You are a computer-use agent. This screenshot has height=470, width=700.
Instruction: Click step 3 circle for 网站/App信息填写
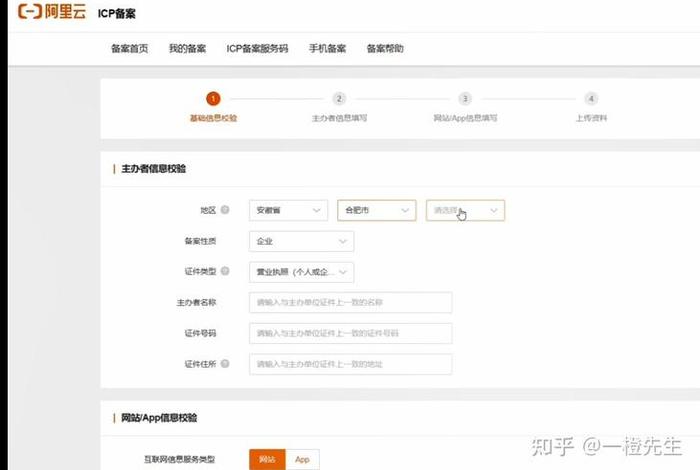click(465, 98)
